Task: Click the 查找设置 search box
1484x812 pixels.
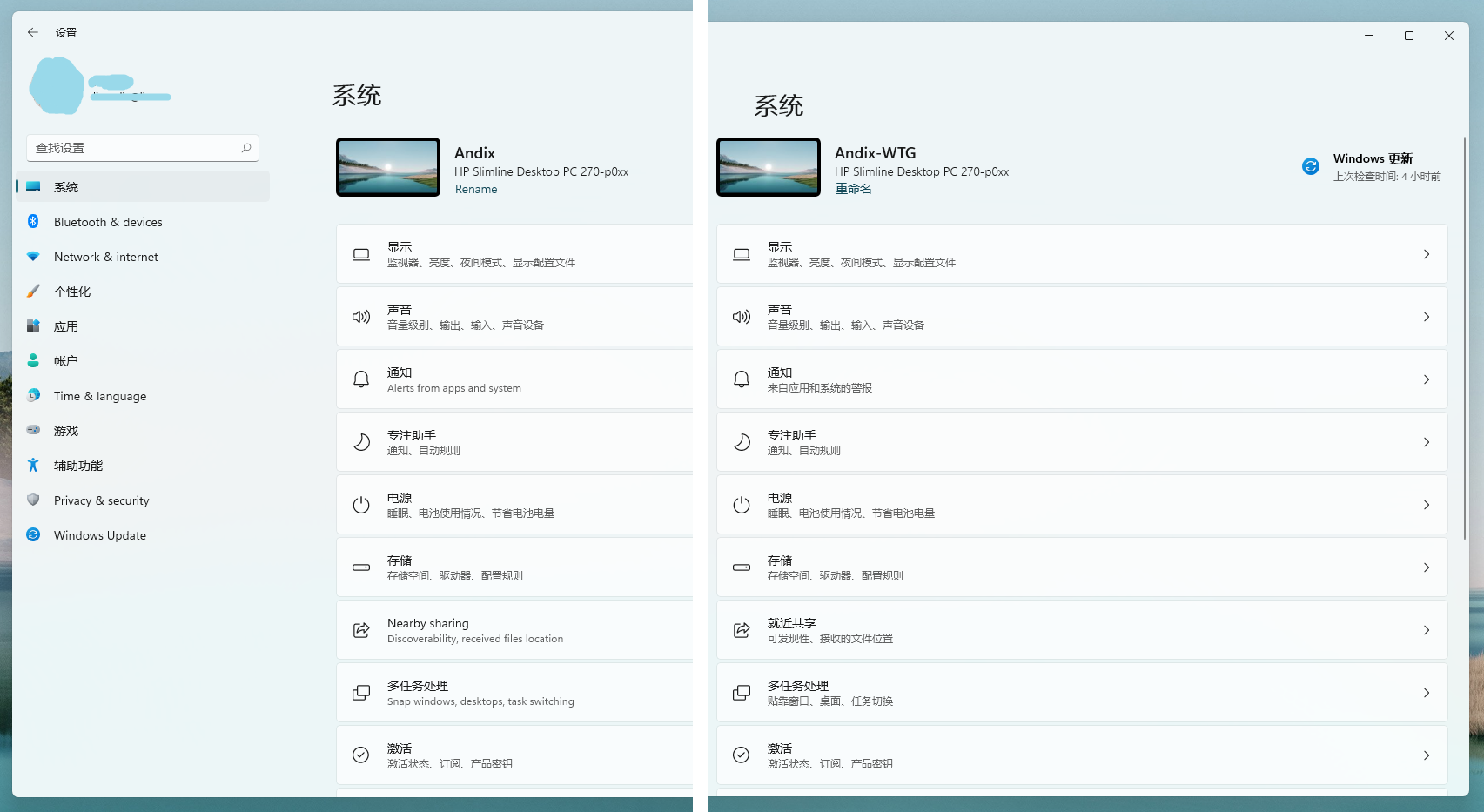Action: [142, 147]
